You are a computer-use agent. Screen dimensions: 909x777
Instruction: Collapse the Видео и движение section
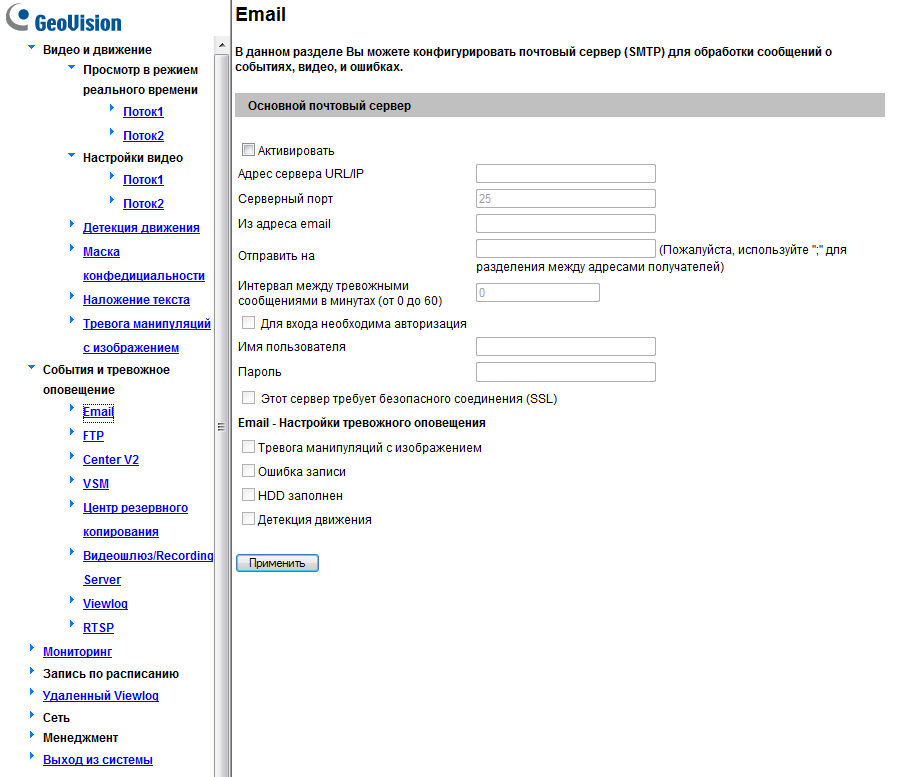point(32,47)
